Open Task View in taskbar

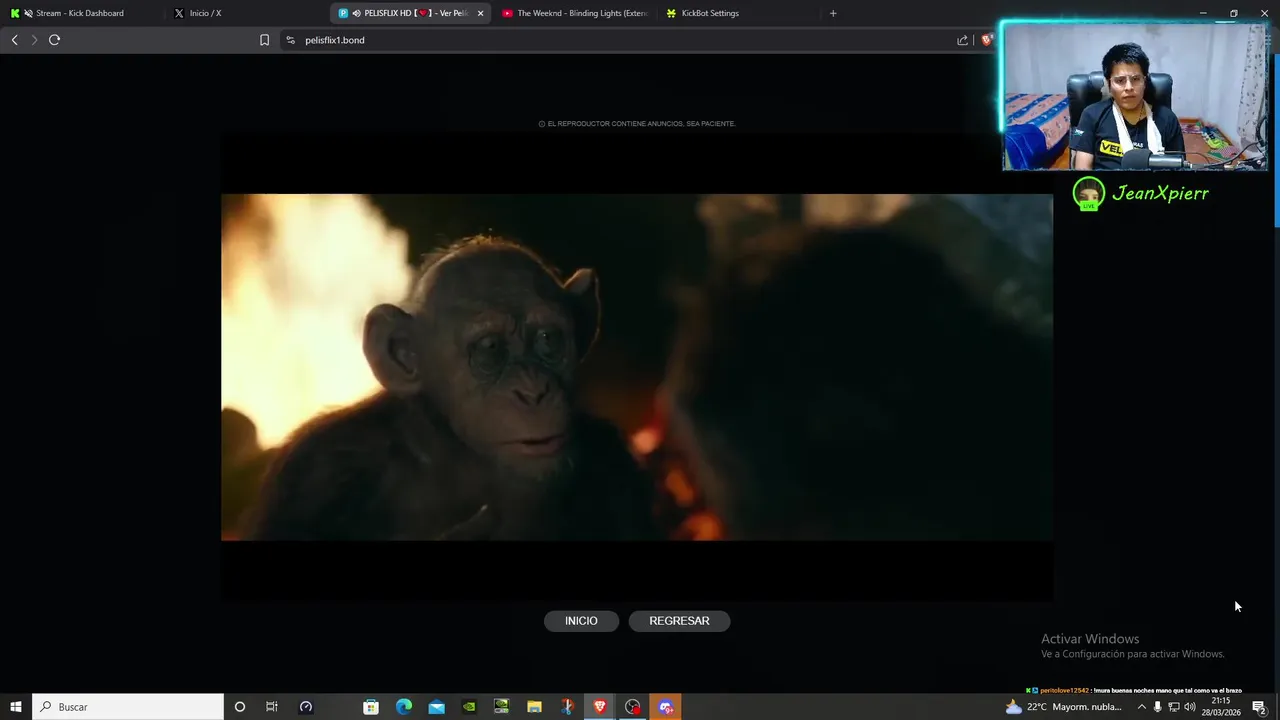tap(271, 706)
